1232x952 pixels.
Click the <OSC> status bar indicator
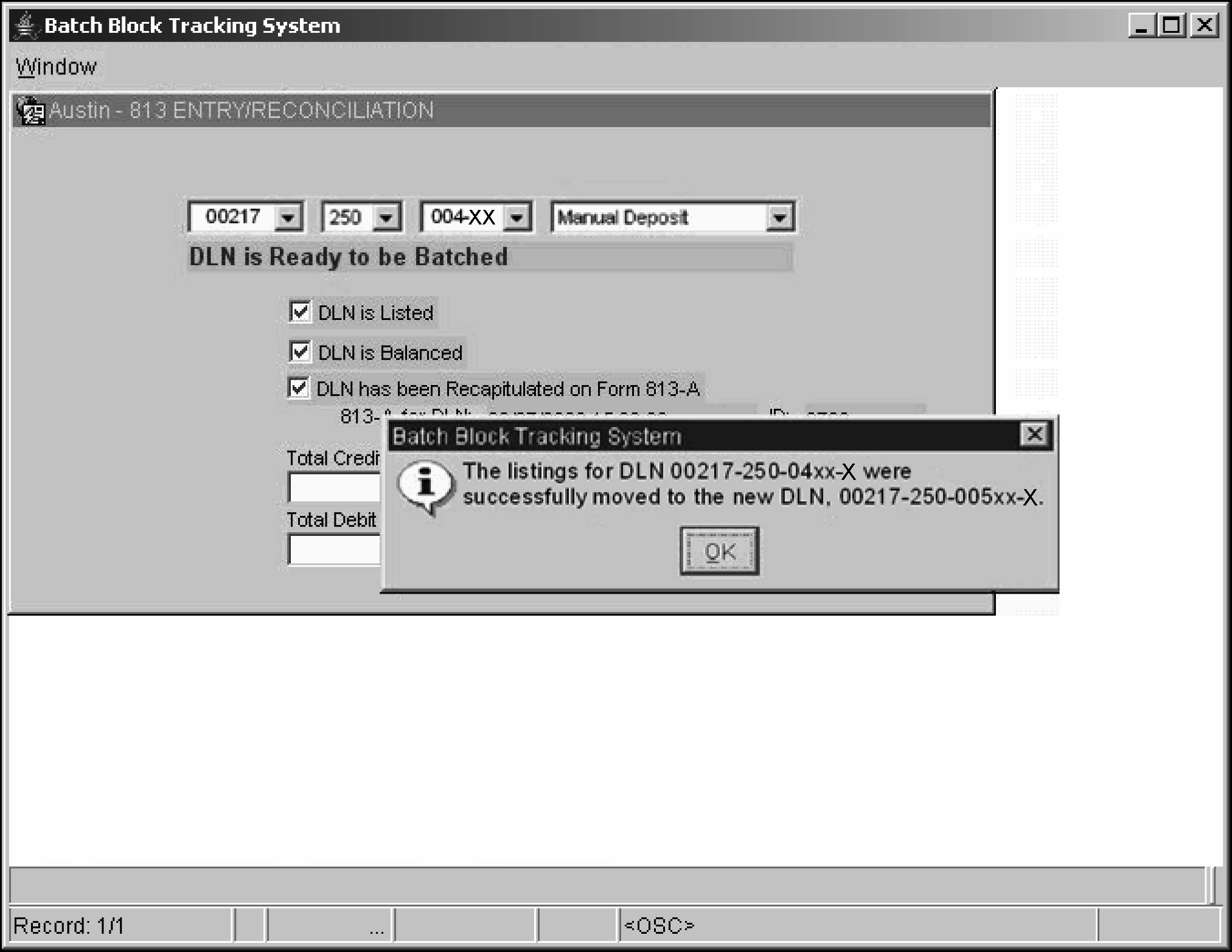[660, 925]
